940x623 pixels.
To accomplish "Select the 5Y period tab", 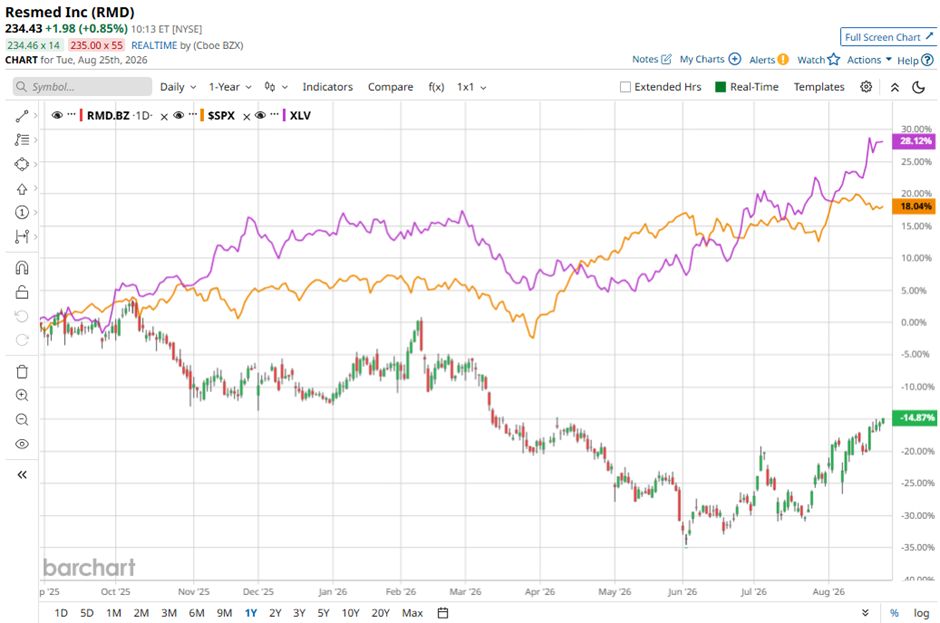I will 324,613.
